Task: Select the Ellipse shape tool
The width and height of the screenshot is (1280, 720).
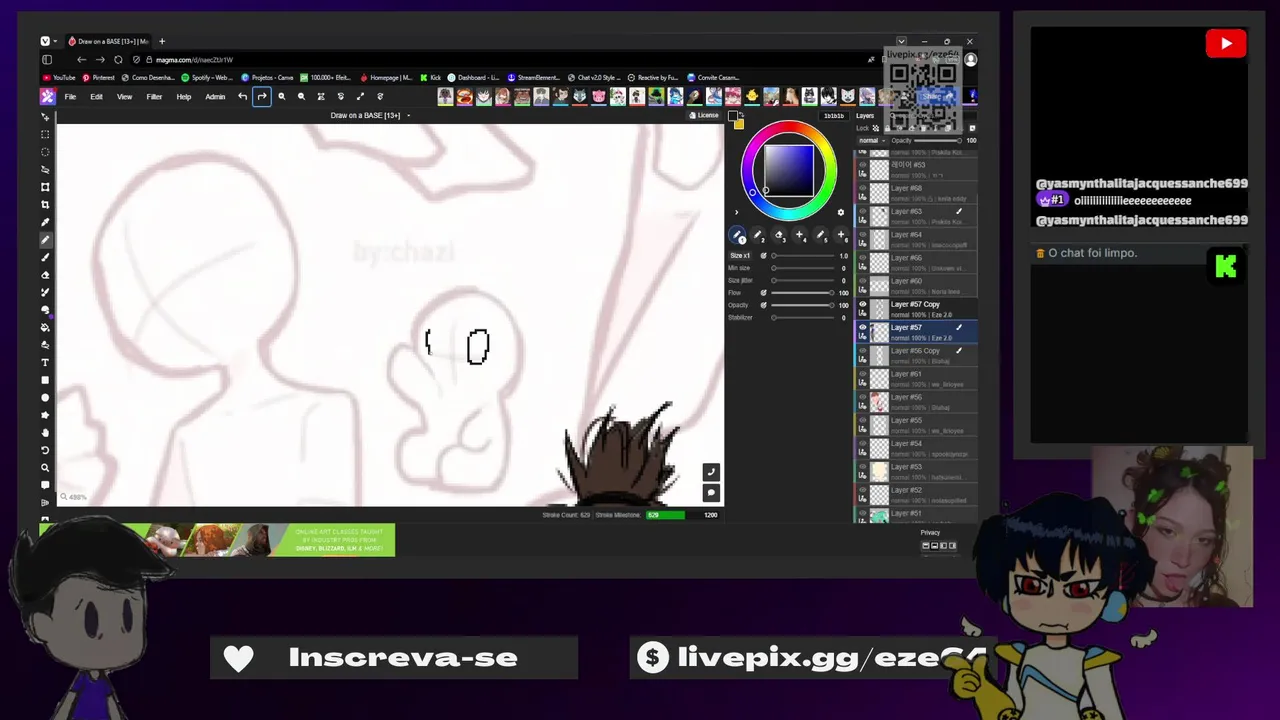Action: 45,397
